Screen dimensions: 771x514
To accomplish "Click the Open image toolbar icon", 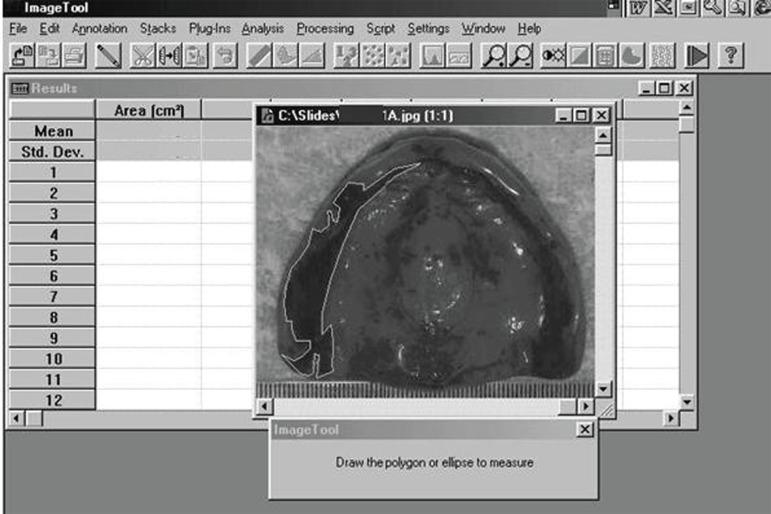I will pos(23,57).
